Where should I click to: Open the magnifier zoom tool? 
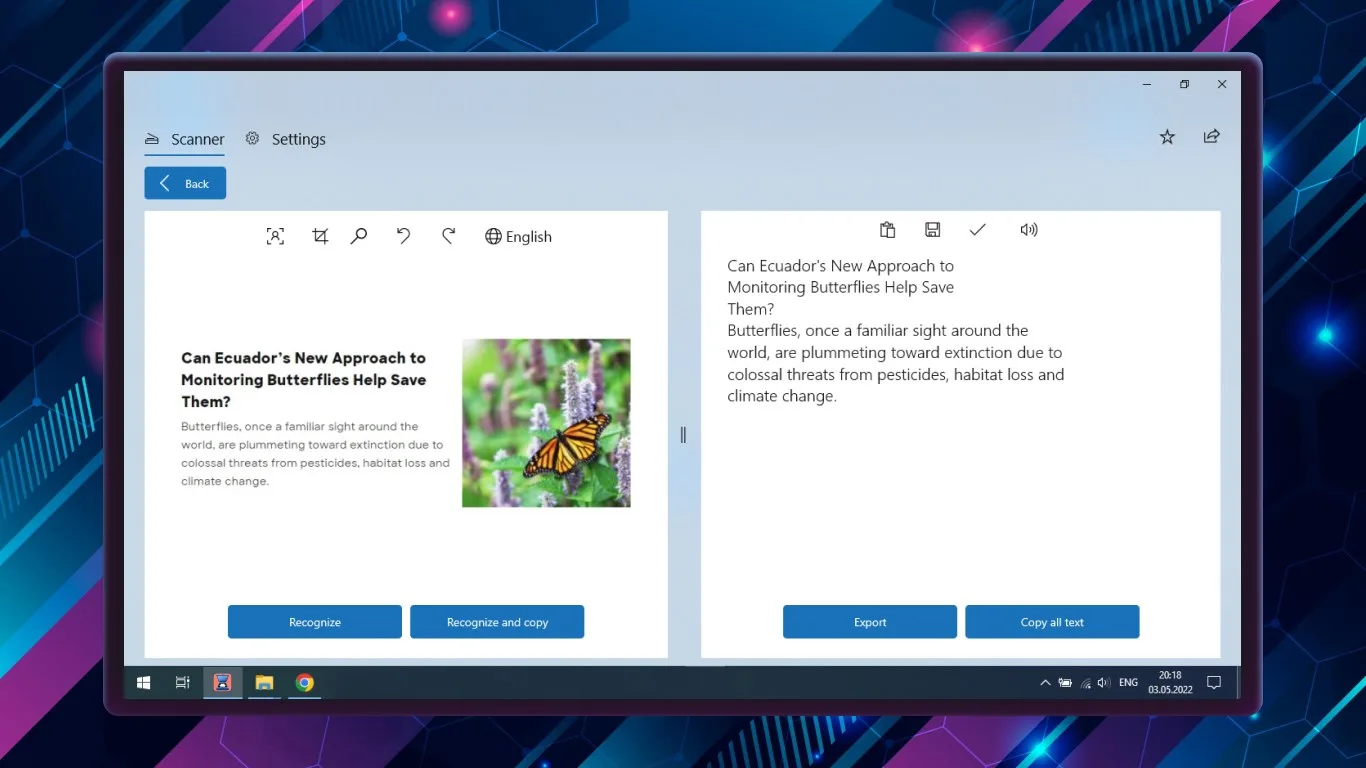[x=359, y=236]
